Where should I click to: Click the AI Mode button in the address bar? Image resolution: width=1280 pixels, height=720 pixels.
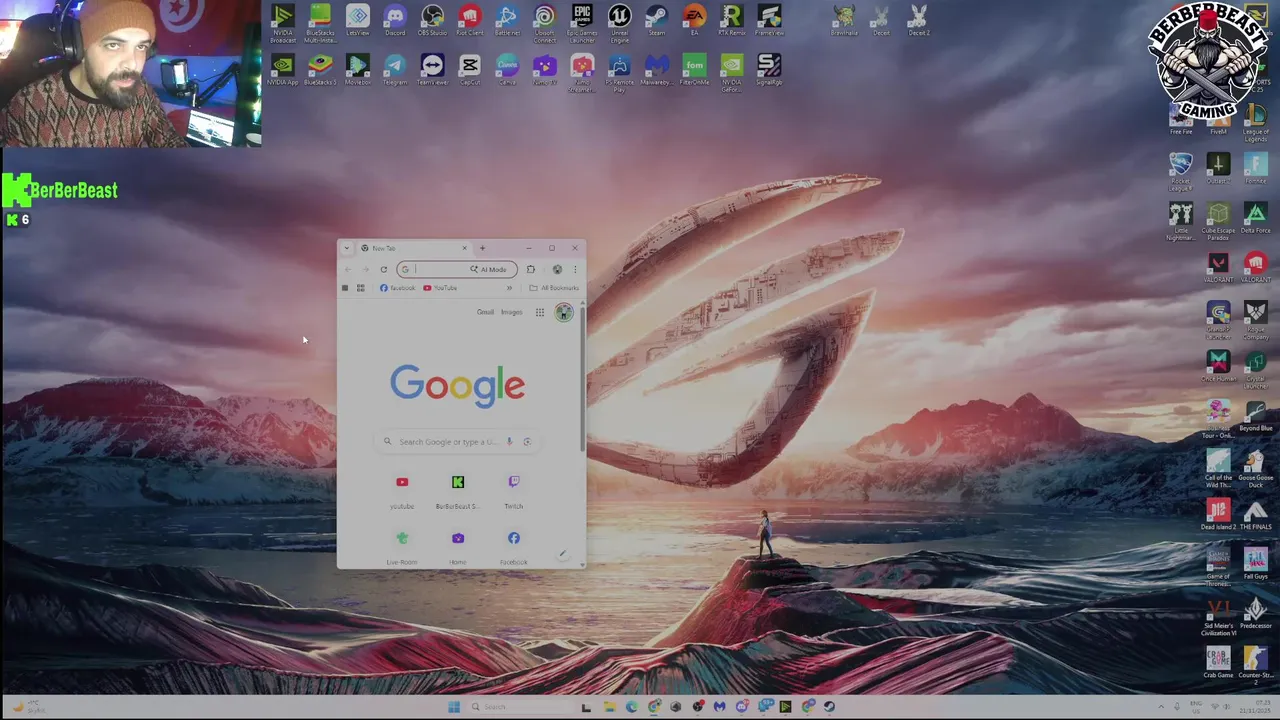click(489, 269)
